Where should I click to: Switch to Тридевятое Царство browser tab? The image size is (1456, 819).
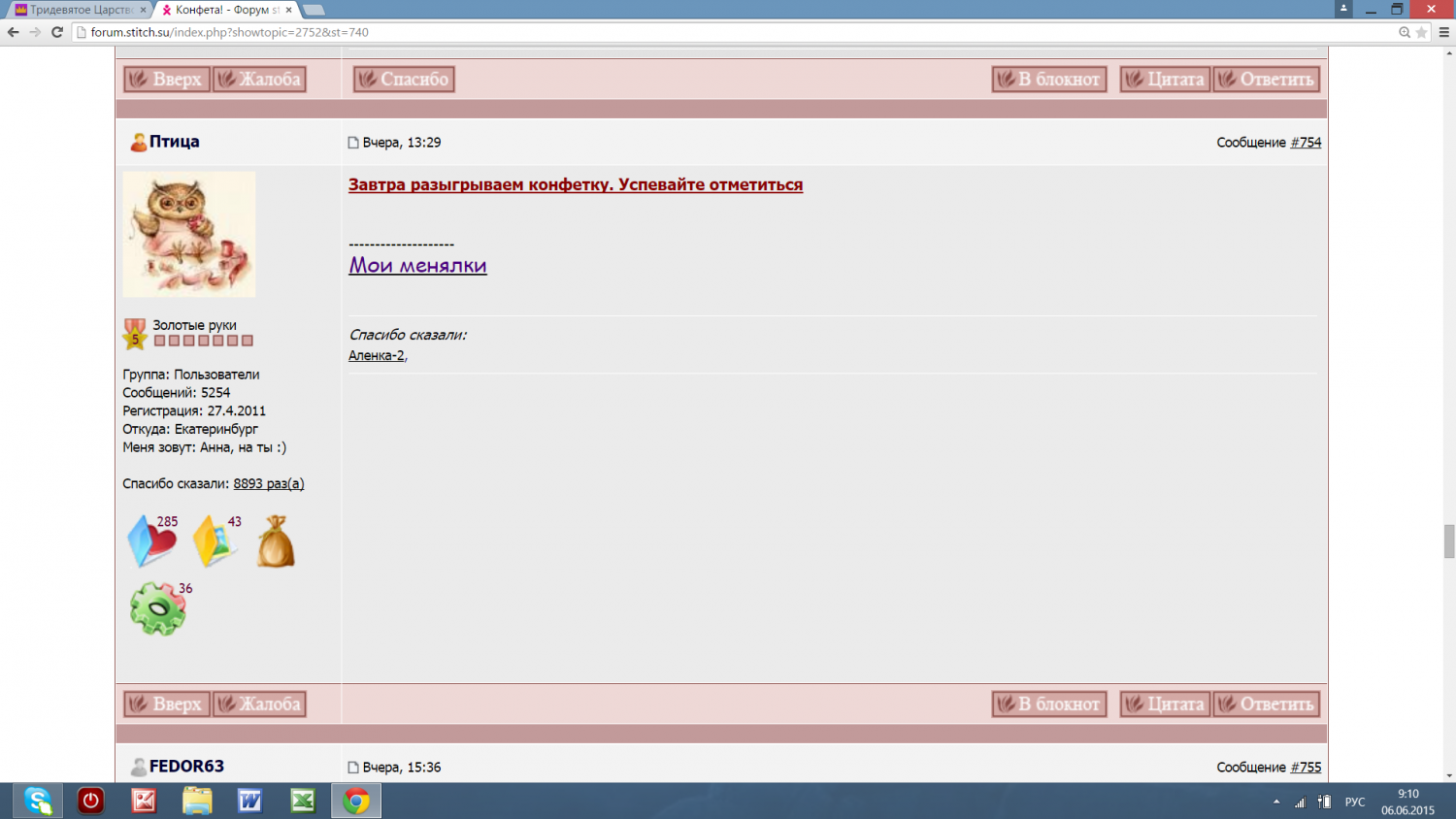pyautogui.click(x=78, y=10)
